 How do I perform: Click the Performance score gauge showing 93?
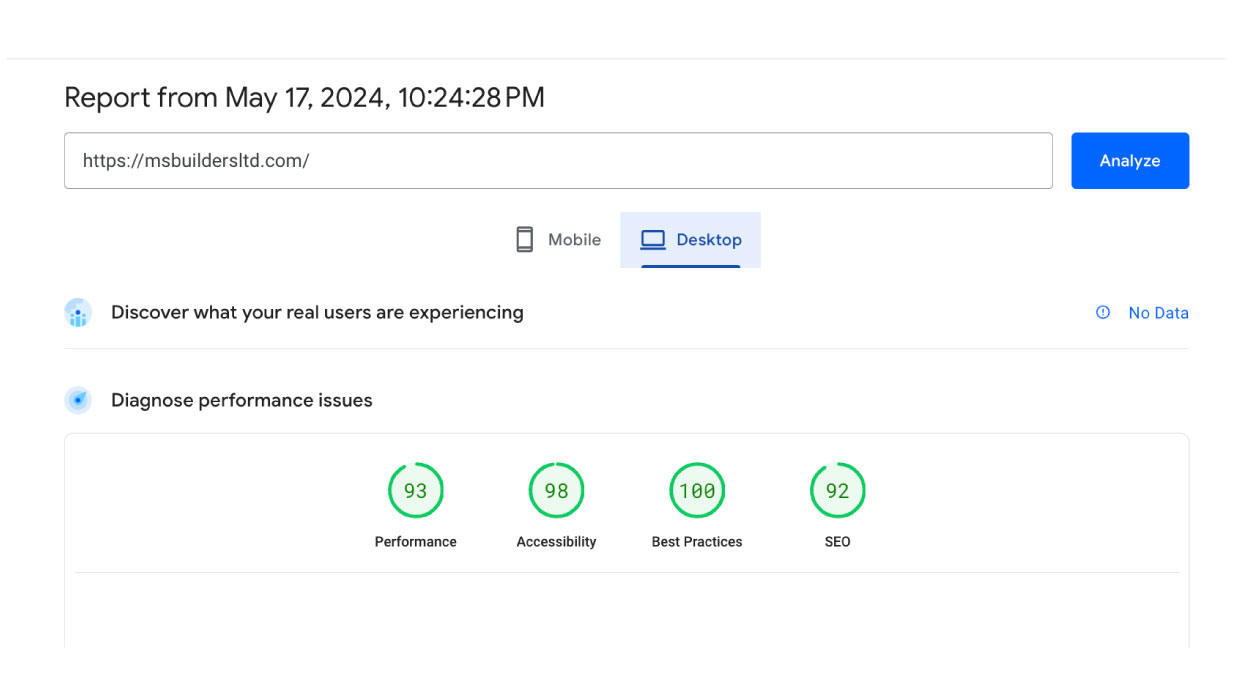pyautogui.click(x=415, y=491)
